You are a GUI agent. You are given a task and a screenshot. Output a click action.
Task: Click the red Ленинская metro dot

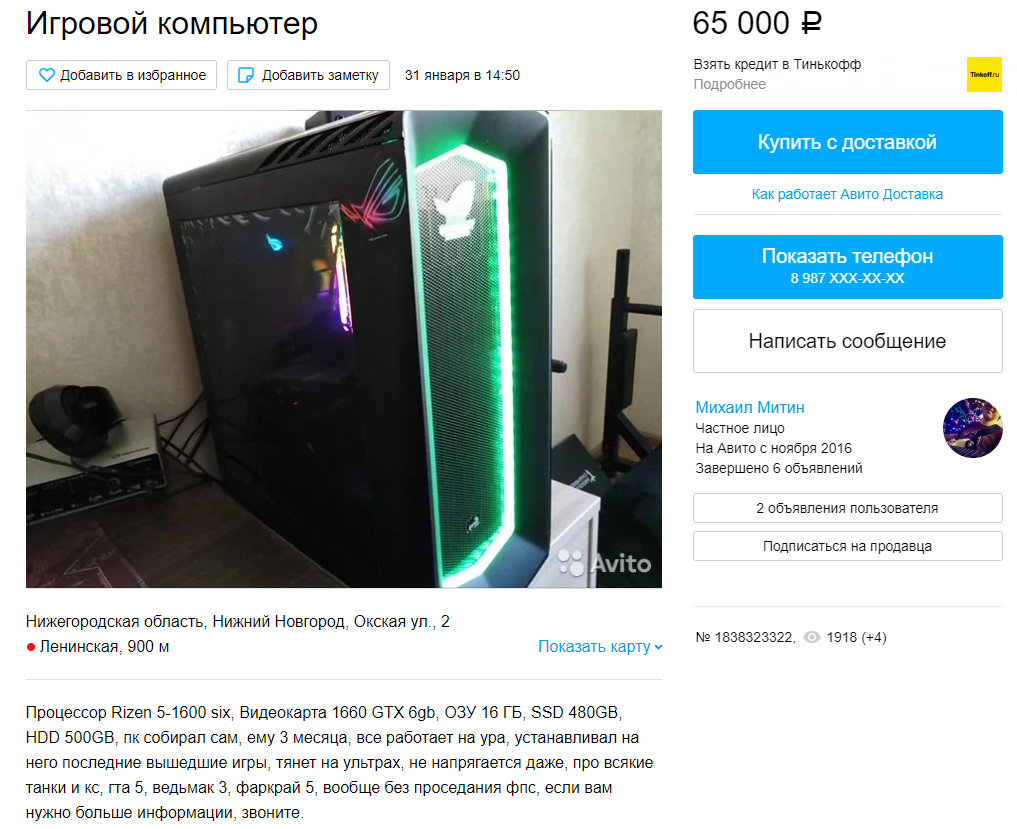30,647
